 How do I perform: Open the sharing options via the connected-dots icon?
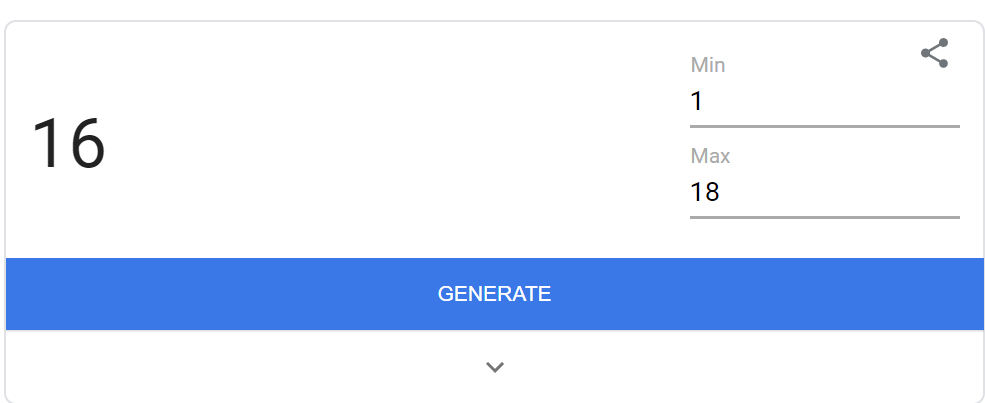click(935, 53)
